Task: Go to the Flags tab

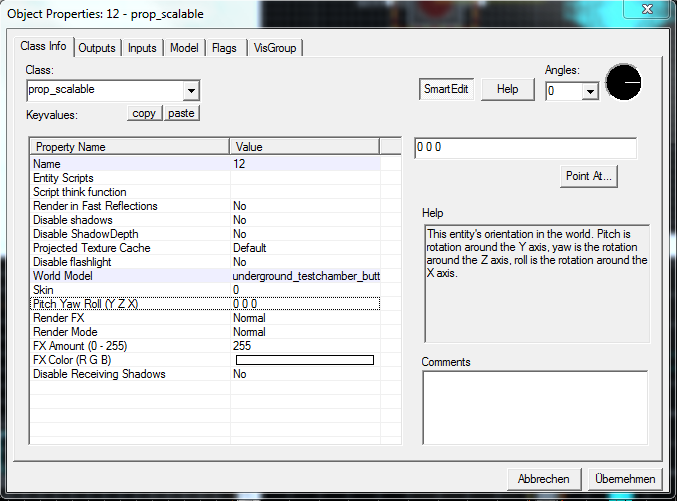Action: [224, 48]
